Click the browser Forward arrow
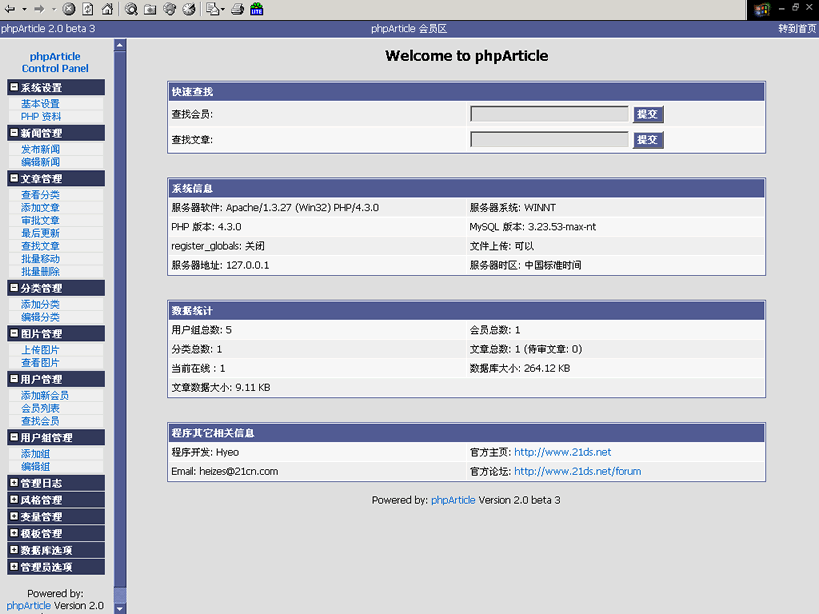The height and width of the screenshot is (614, 819). [39, 9]
